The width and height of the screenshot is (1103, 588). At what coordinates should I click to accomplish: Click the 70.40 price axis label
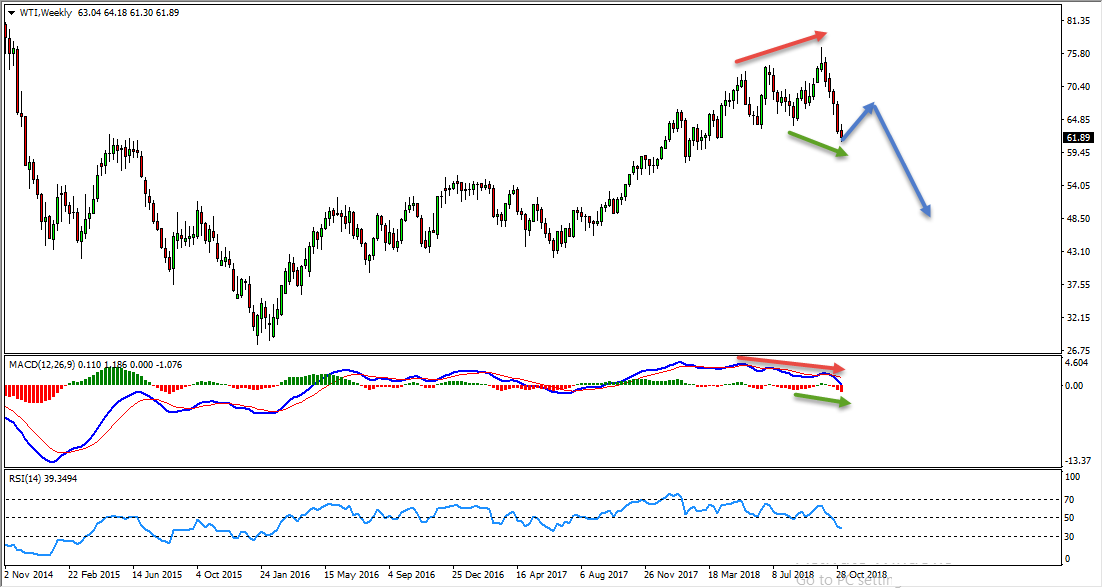[x=1078, y=87]
